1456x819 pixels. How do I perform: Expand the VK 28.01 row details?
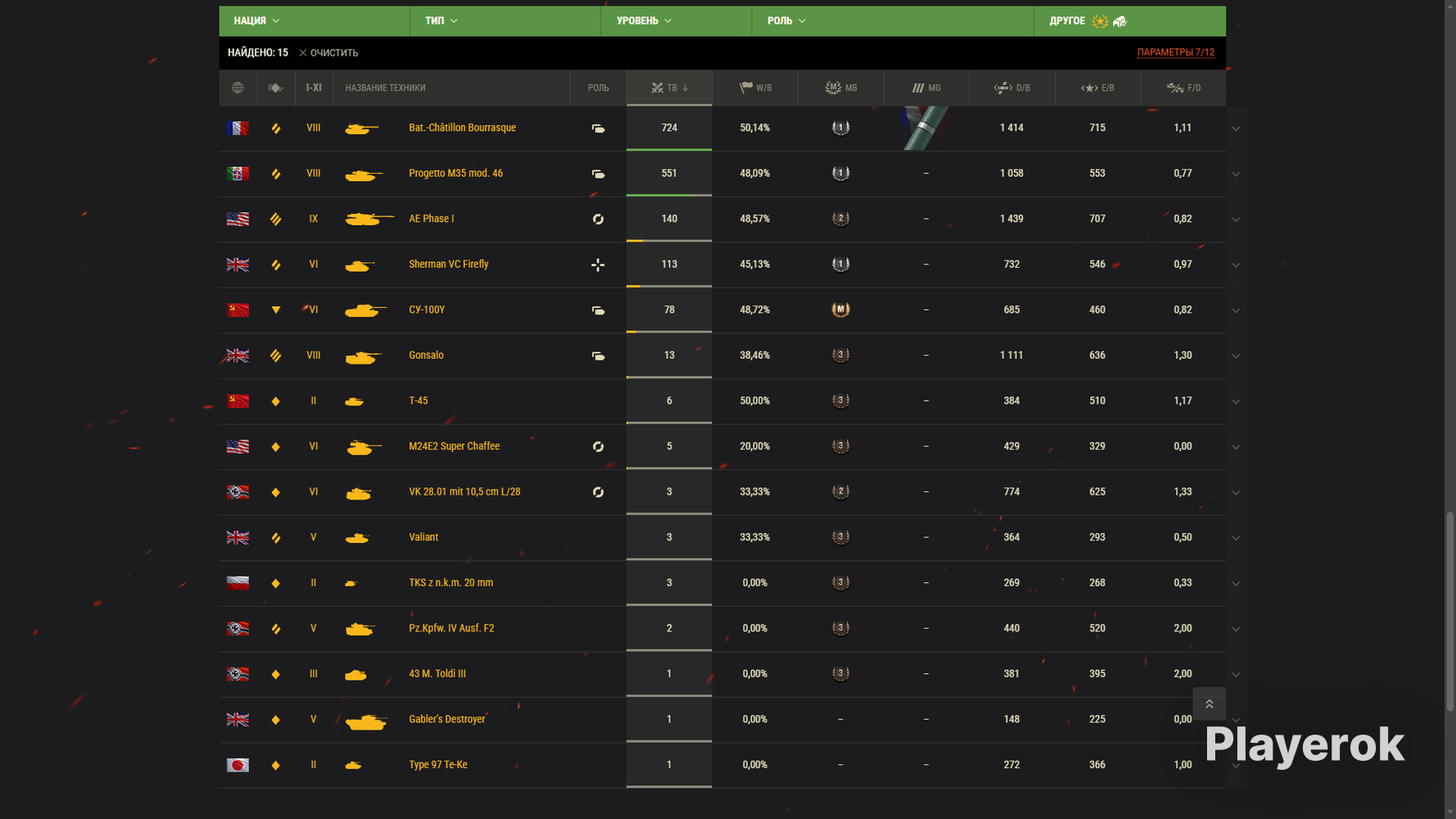(x=1236, y=492)
